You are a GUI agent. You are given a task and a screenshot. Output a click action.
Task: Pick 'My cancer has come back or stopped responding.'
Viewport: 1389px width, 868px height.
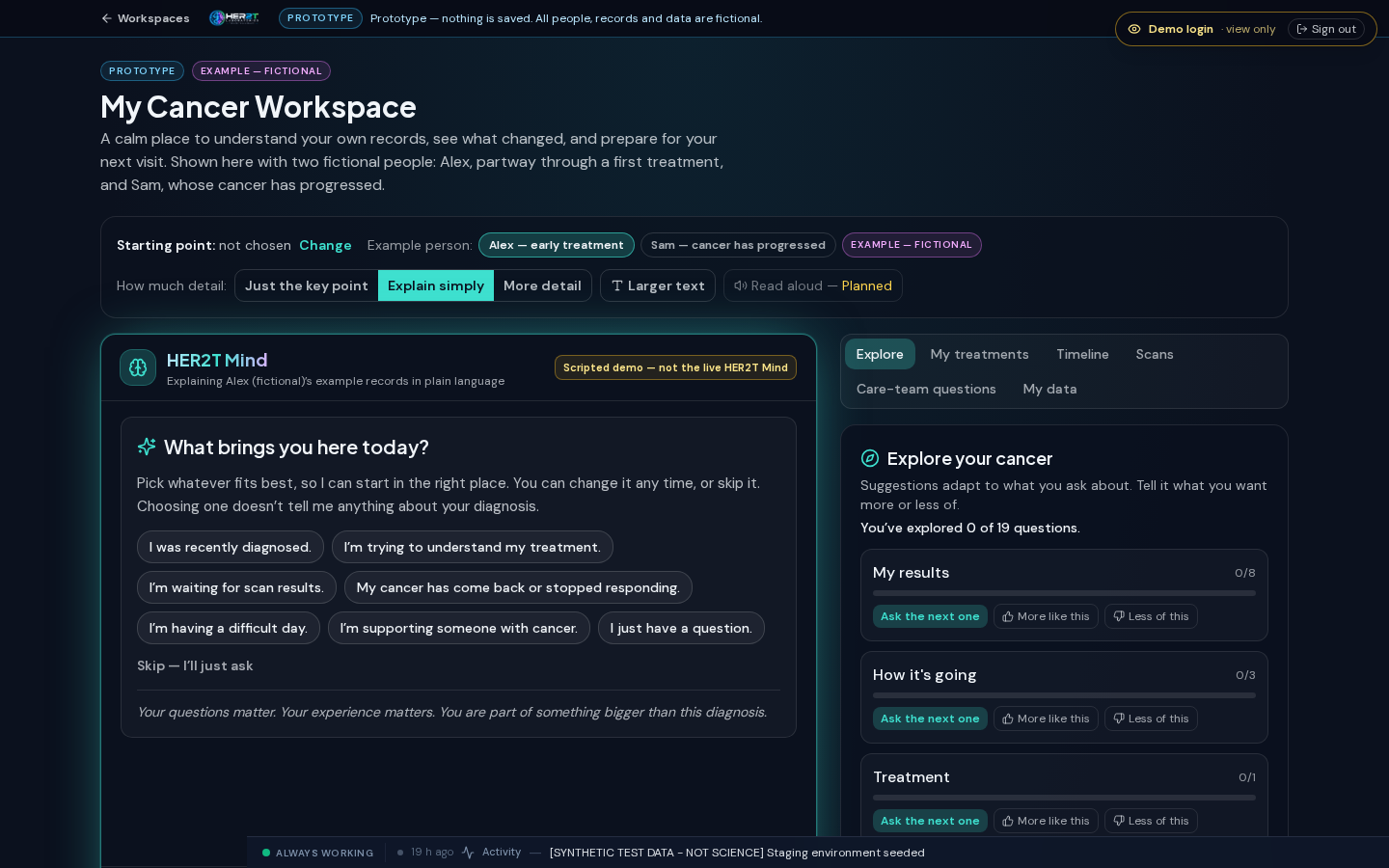click(518, 587)
